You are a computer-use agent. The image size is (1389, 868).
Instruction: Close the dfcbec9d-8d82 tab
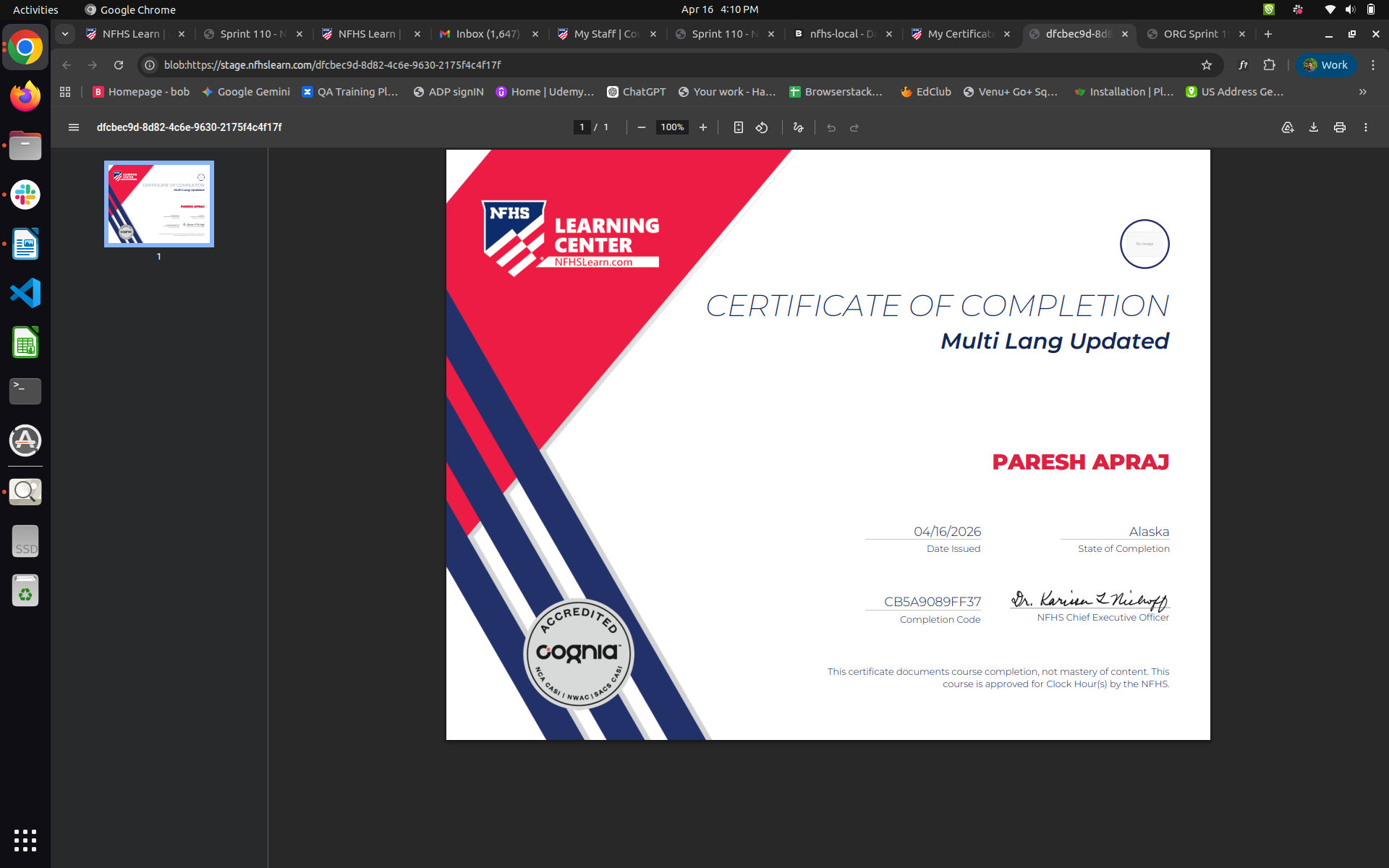tap(1125, 34)
